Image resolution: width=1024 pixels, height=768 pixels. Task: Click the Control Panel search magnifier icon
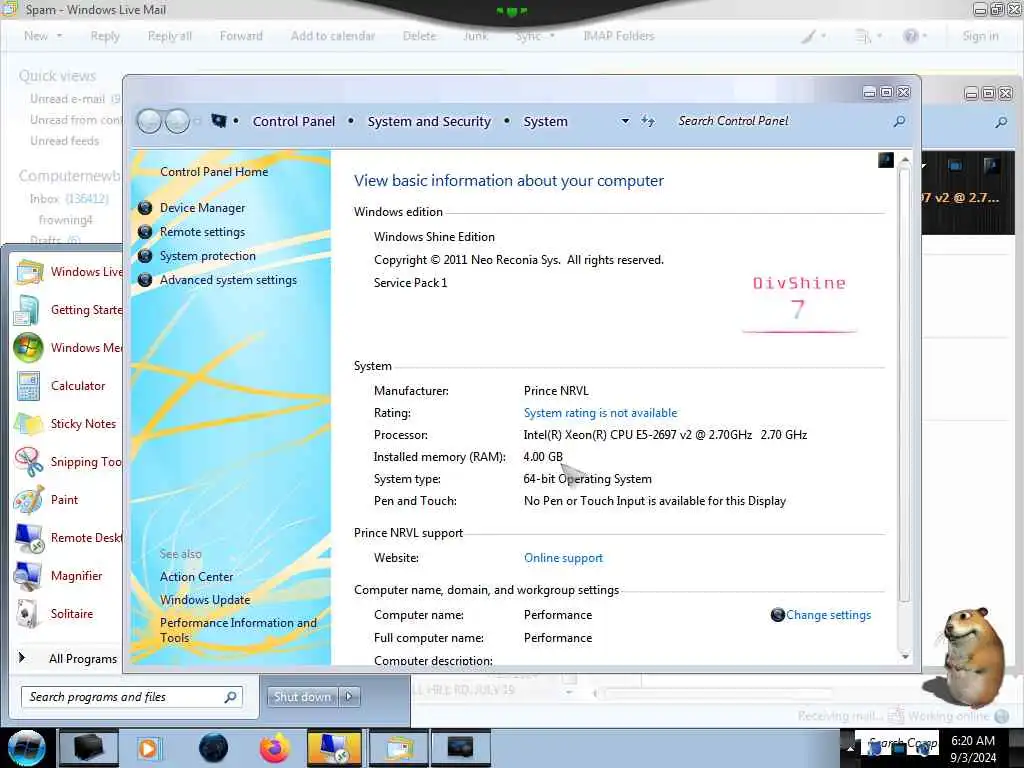[x=899, y=121]
